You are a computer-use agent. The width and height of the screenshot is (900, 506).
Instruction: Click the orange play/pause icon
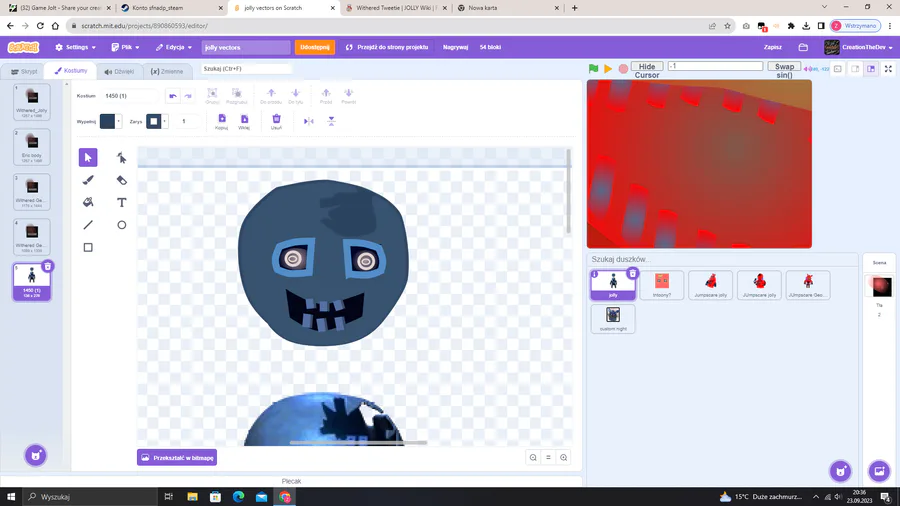608,69
